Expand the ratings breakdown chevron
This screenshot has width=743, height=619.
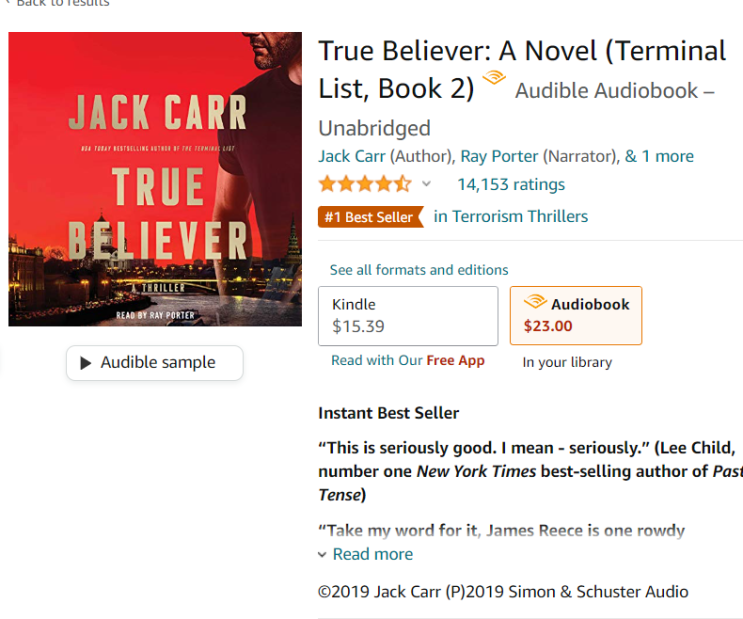[x=426, y=184]
